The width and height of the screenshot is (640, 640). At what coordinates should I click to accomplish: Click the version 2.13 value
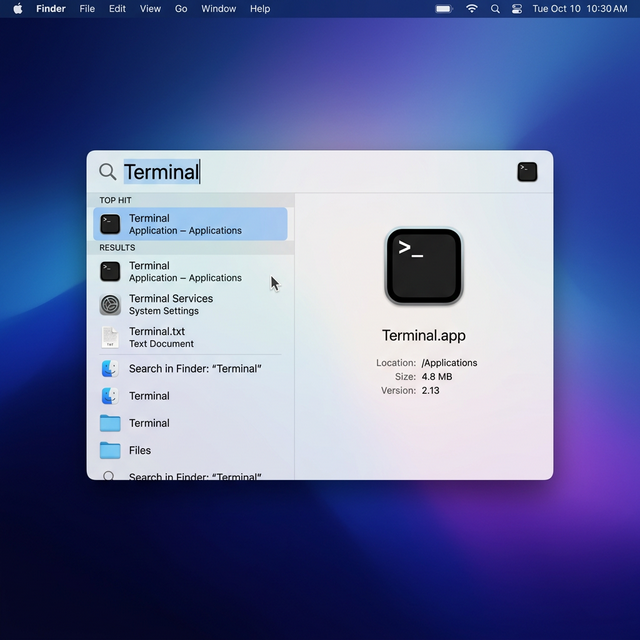430,391
